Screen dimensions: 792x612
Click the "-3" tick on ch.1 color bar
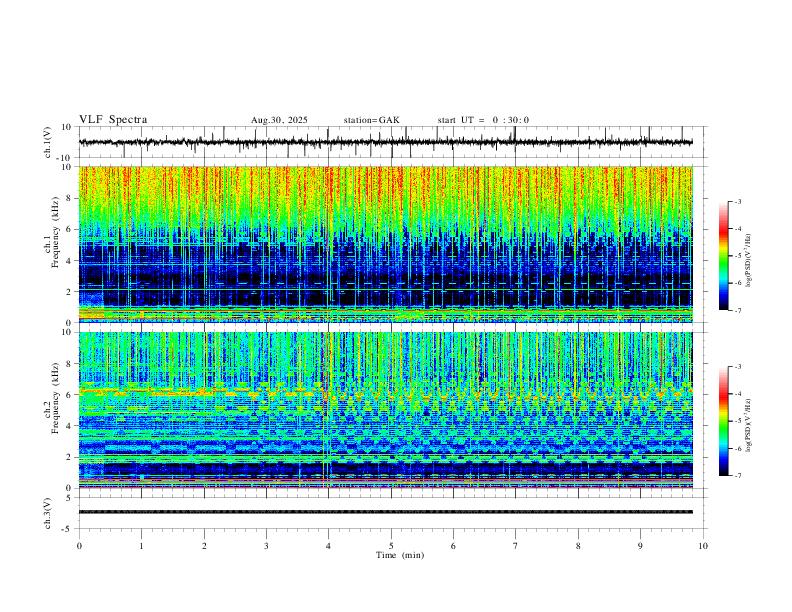click(x=738, y=201)
